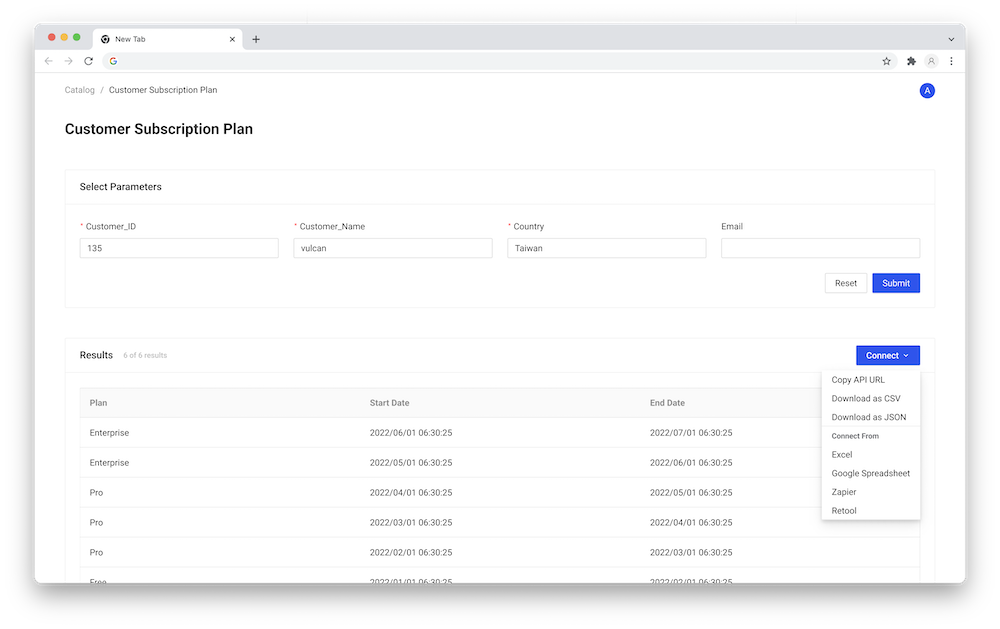1000x629 pixels.
Task: Open the Chrome three-dot menu
Action: 951,61
